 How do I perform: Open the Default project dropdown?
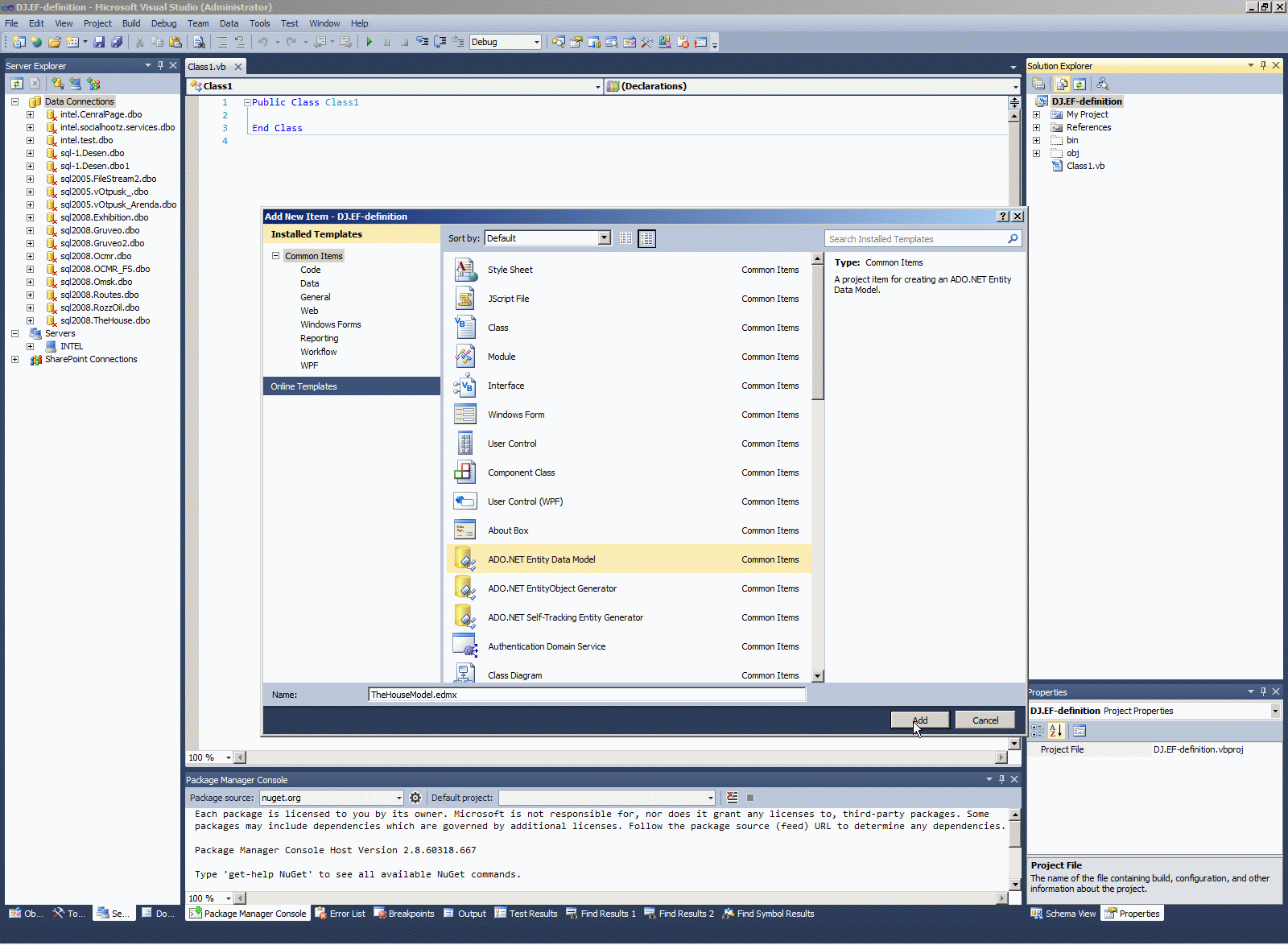click(x=710, y=798)
